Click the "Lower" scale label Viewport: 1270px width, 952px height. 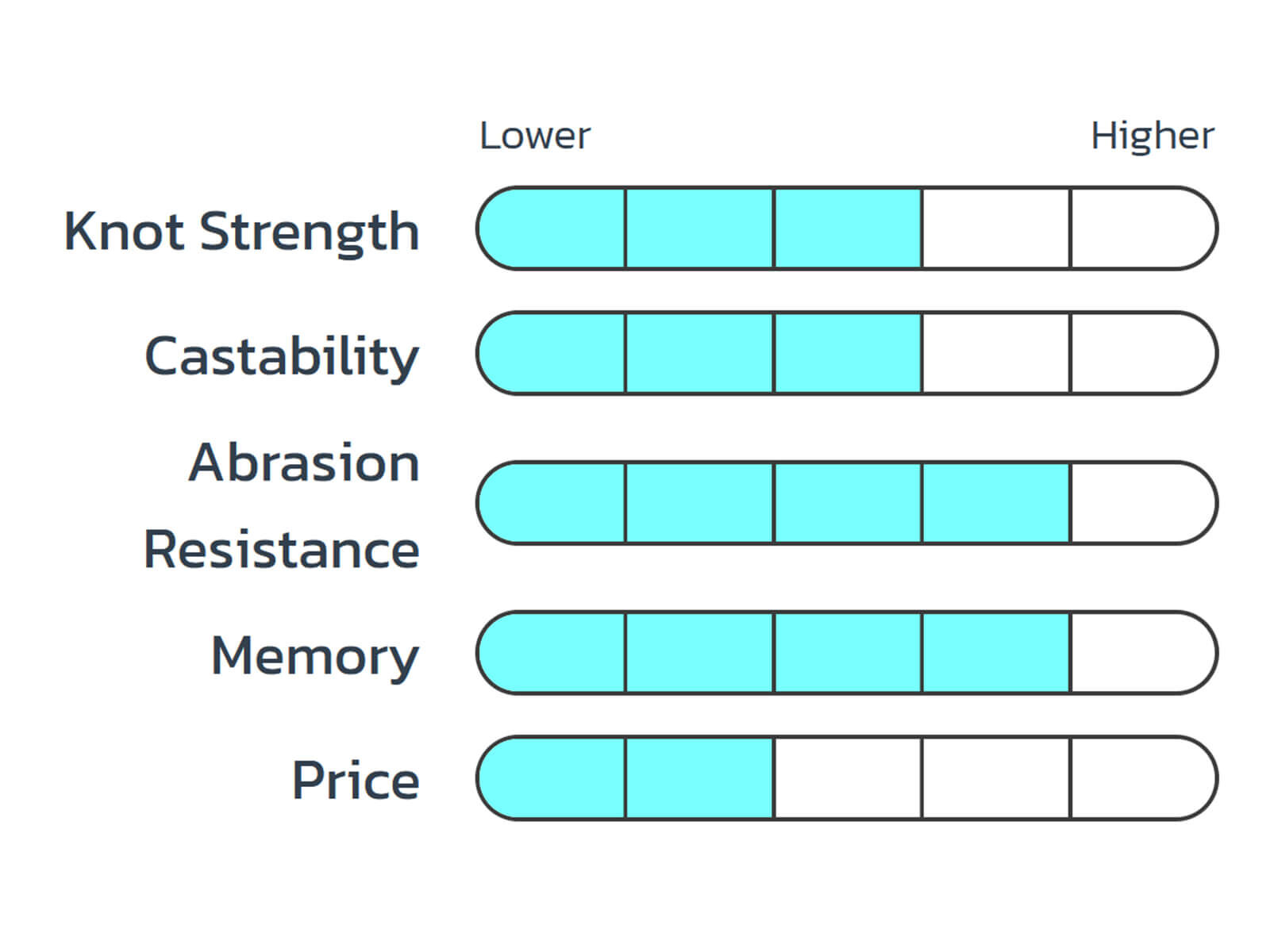[535, 136]
